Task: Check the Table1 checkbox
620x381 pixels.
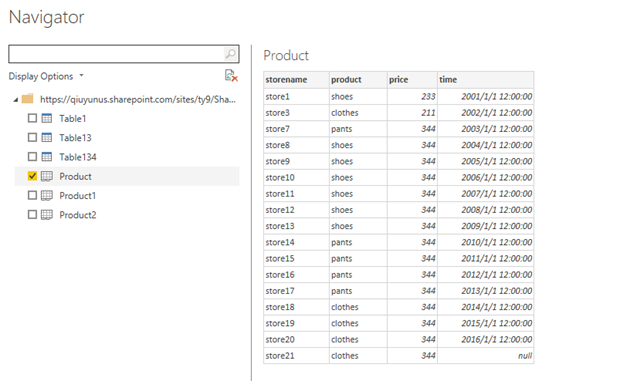Action: 32,118
